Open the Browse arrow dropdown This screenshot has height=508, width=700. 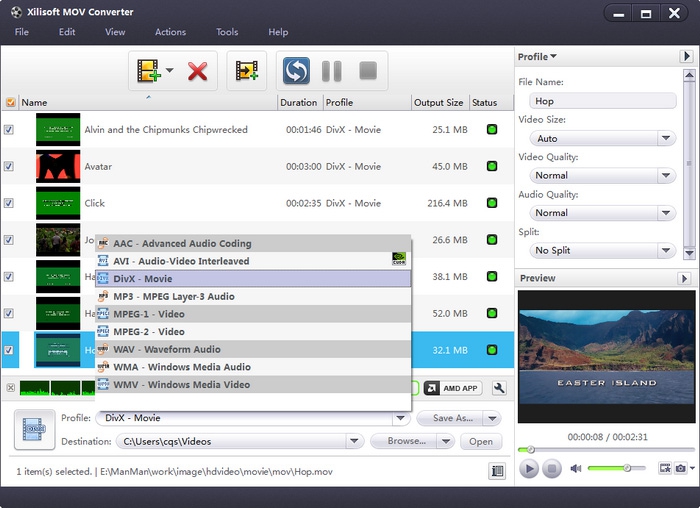click(x=446, y=441)
